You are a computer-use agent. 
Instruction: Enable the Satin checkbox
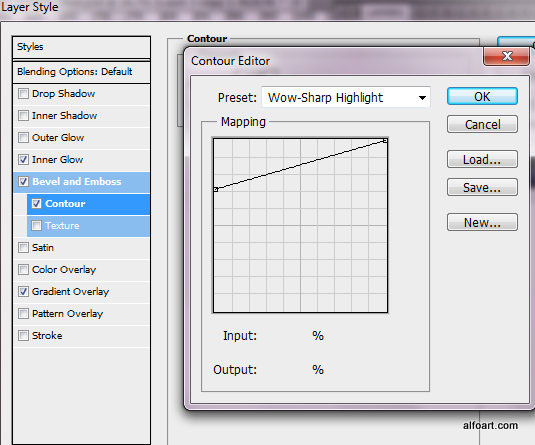click(x=23, y=247)
